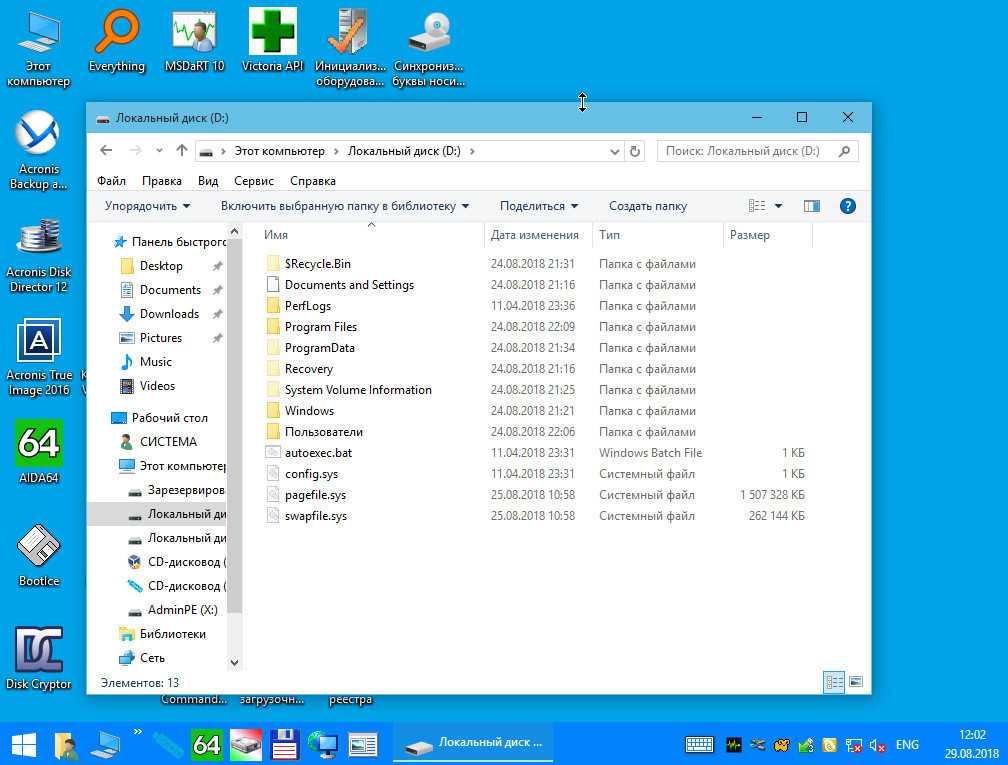
Task: Expand the Упорядочить dropdown
Action: point(147,206)
